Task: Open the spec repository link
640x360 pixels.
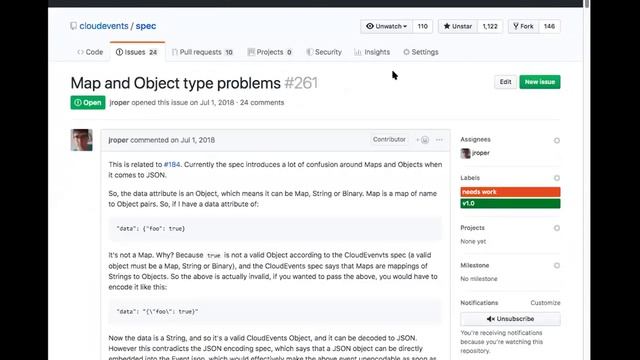Action: (146, 26)
